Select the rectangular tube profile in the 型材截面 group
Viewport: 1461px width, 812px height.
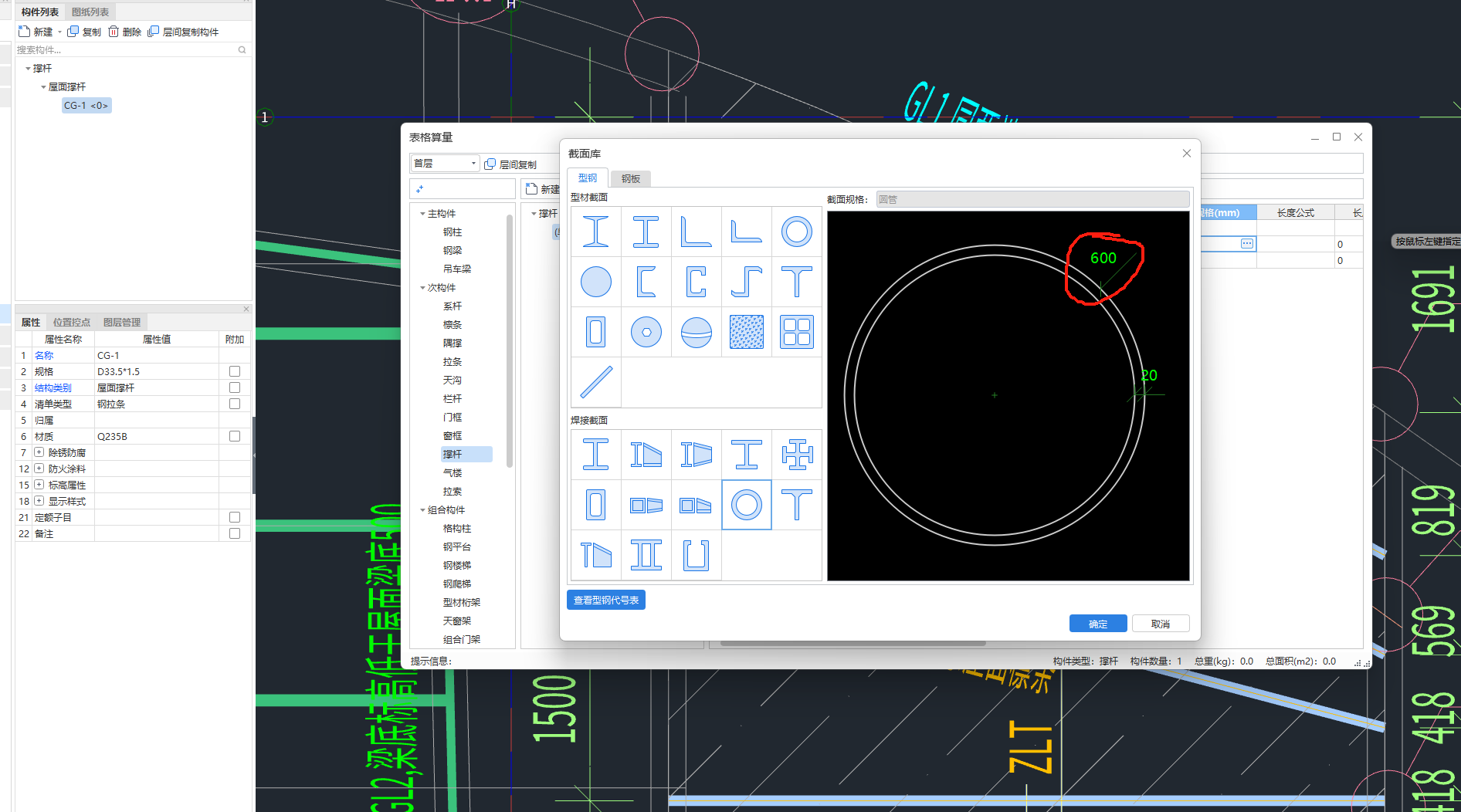596,332
